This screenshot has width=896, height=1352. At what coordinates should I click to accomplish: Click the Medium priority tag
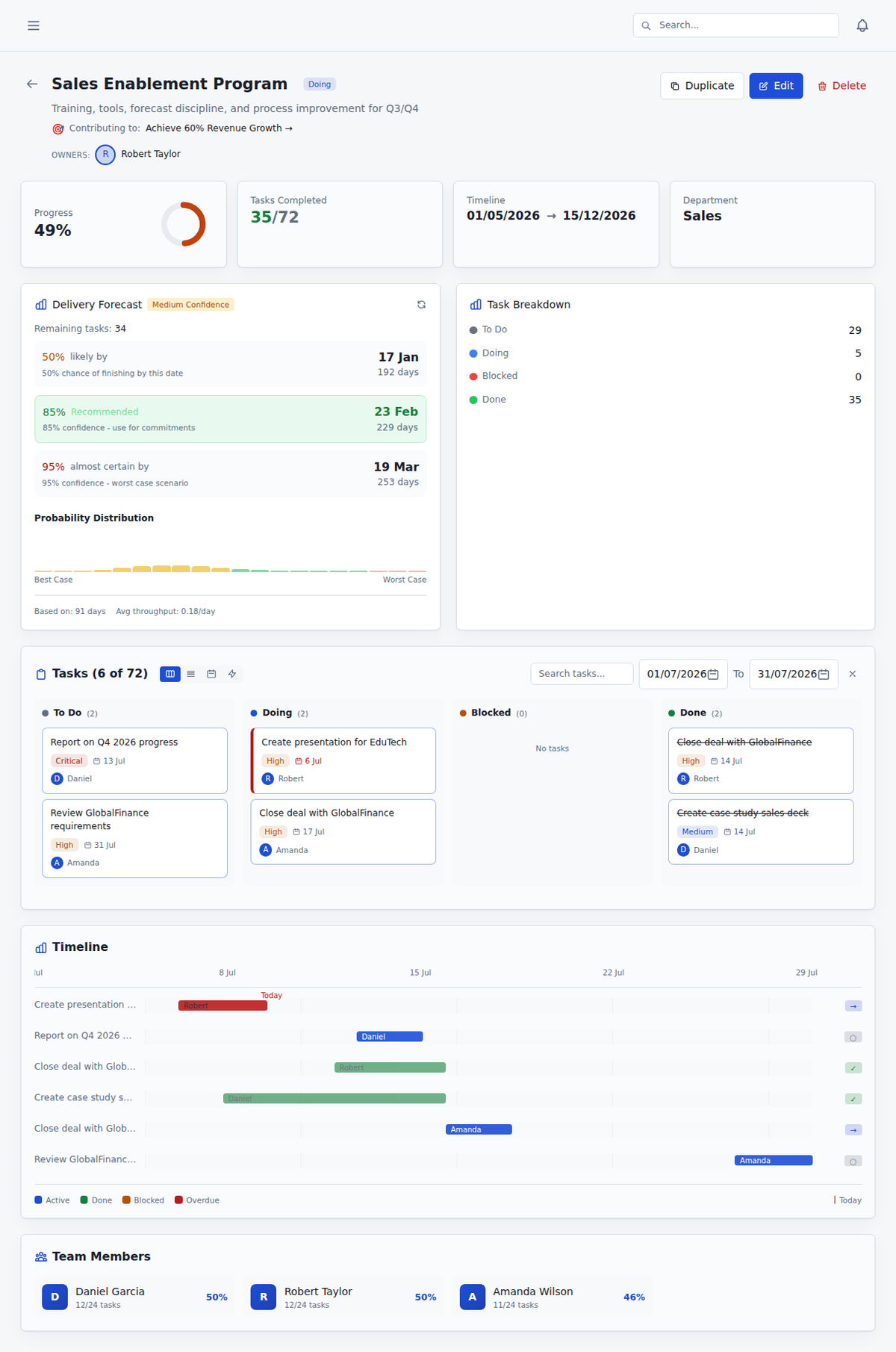click(697, 832)
